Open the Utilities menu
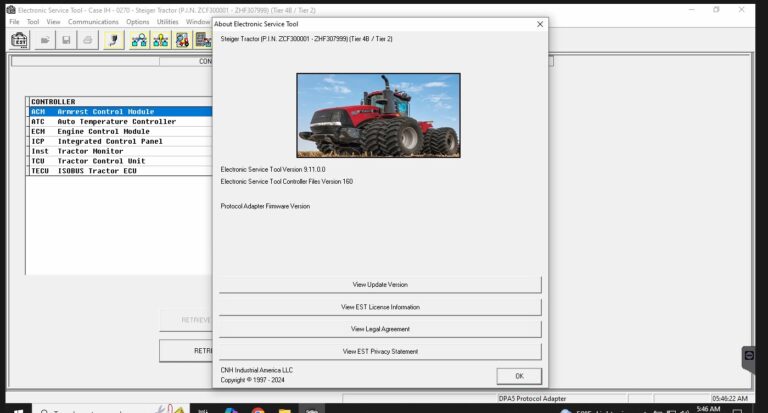The height and width of the screenshot is (413, 768). point(168,22)
